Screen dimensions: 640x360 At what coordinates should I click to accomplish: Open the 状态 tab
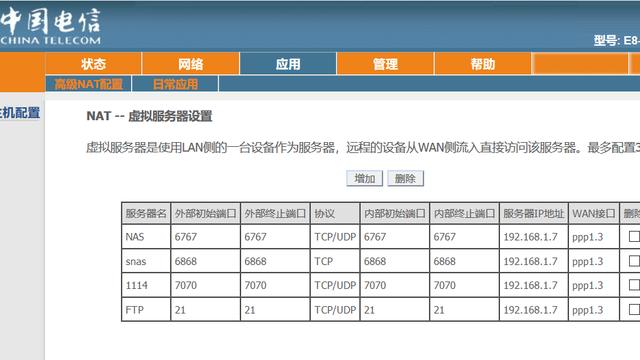[93, 64]
